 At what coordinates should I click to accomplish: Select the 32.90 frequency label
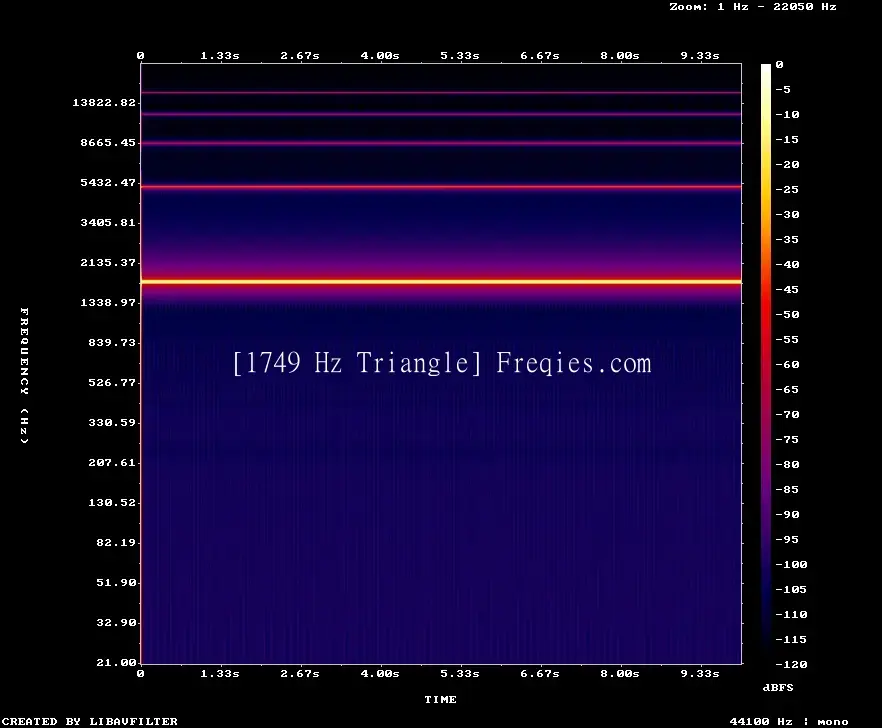(x=116, y=622)
